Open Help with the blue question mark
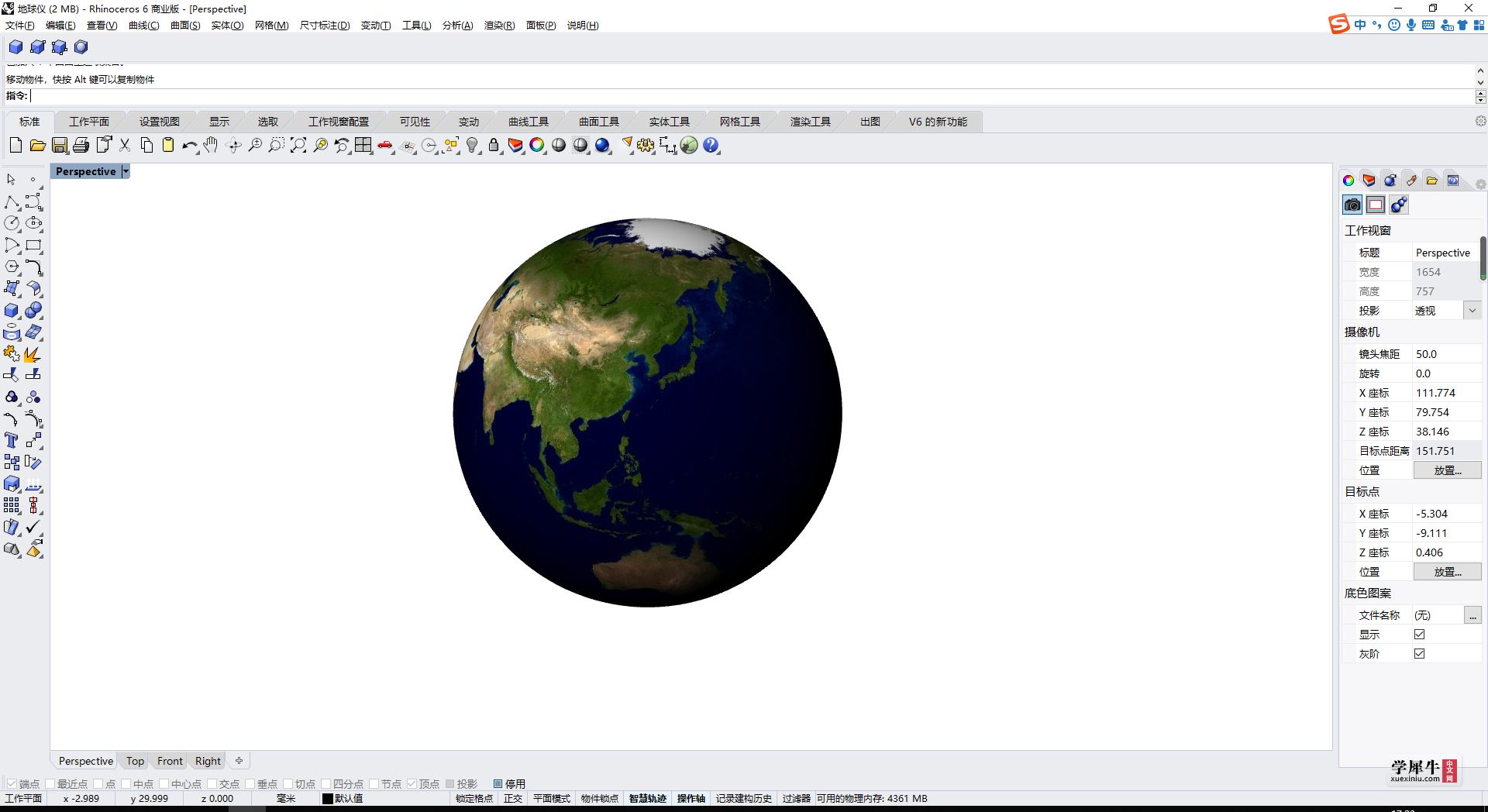This screenshot has height=812, width=1488. (711, 145)
